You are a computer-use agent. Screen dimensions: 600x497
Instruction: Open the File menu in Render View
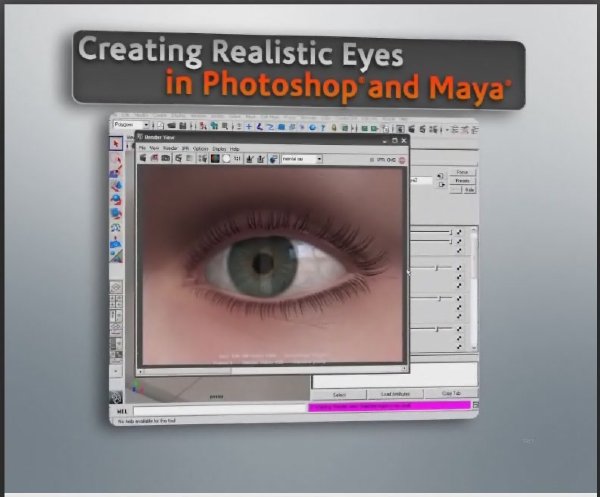pyautogui.click(x=142, y=148)
